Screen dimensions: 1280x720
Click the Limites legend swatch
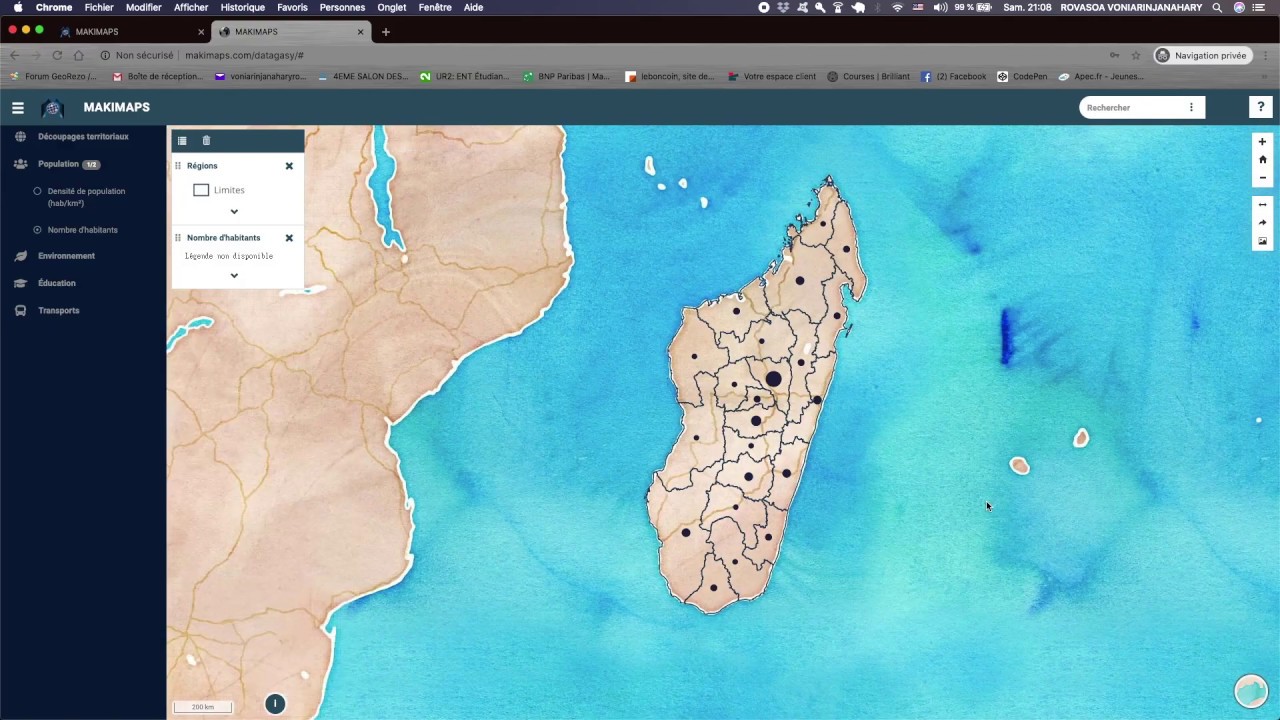point(201,190)
